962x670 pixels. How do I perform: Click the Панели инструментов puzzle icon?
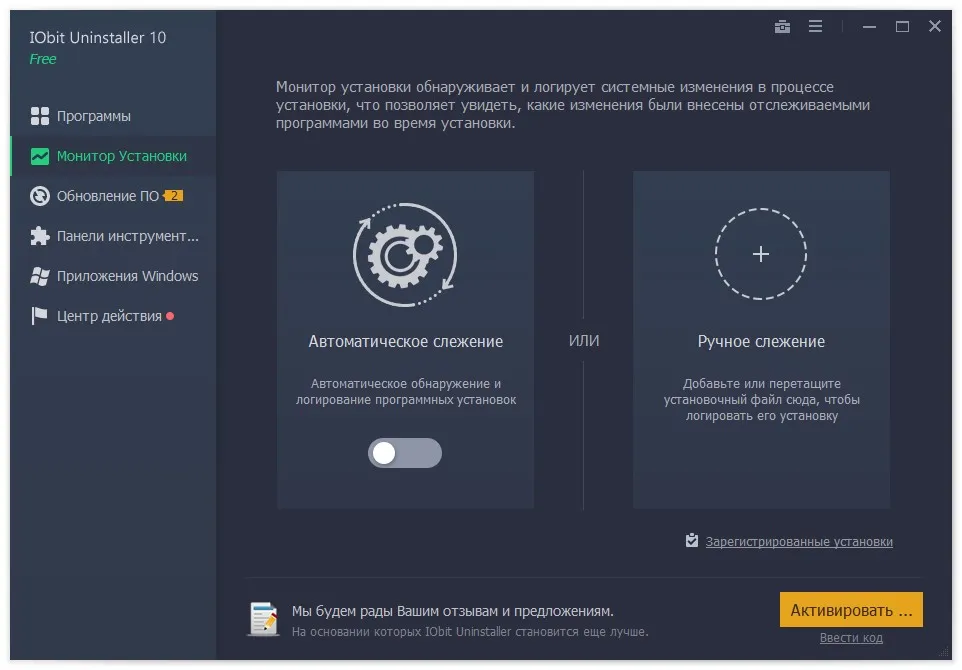click(x=40, y=236)
